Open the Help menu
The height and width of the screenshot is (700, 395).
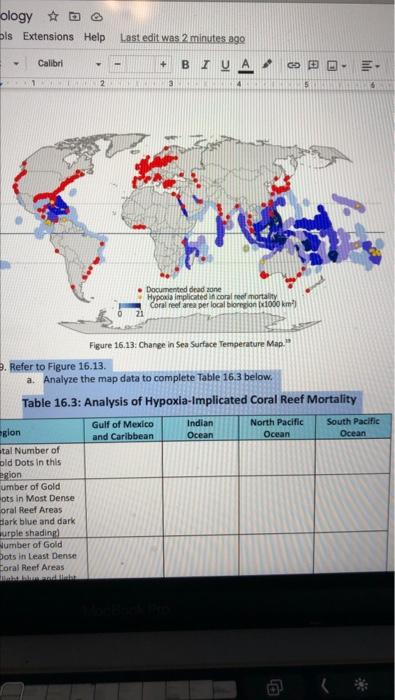pos(94,37)
